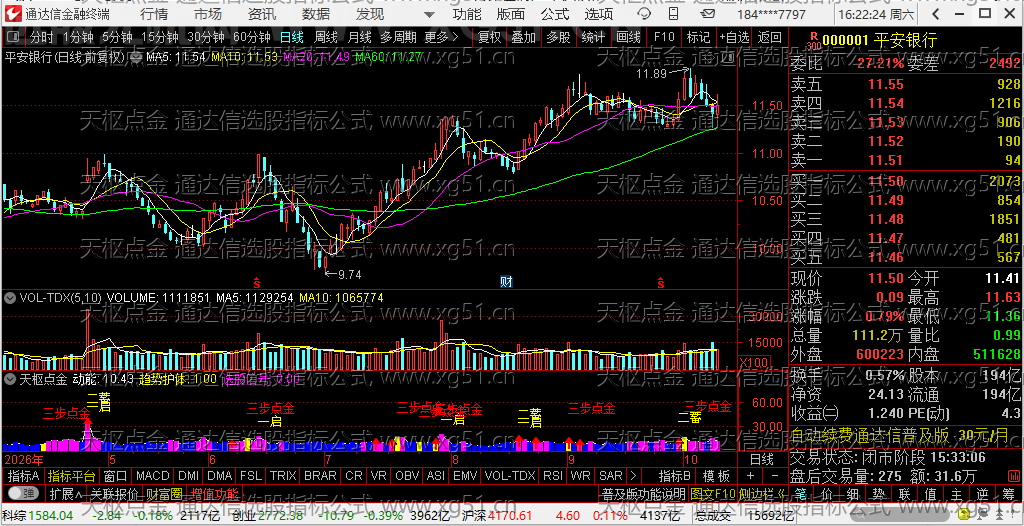Switch indicator to RSI
Viewport: 1024px width, 526px height.
tap(552, 476)
